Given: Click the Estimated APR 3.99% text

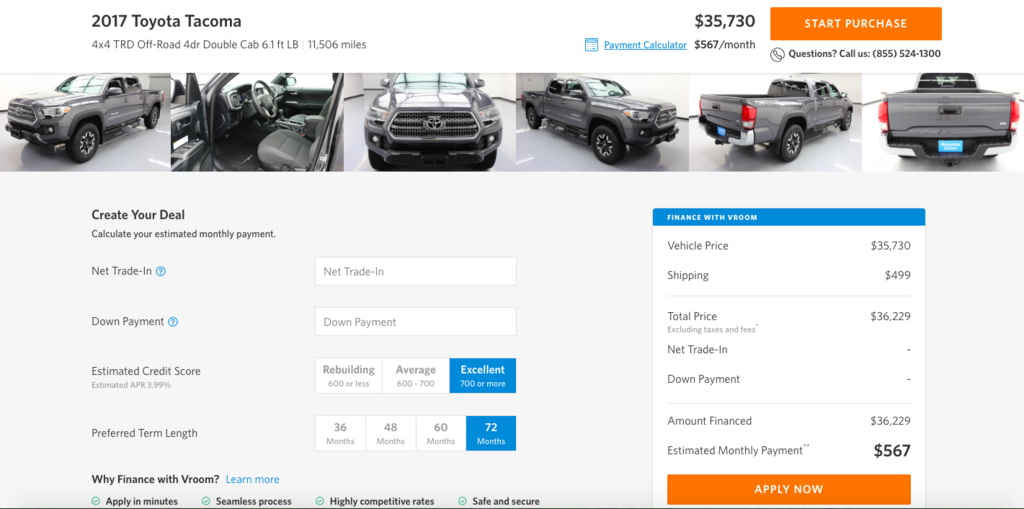Looking at the screenshot, I should (131, 386).
